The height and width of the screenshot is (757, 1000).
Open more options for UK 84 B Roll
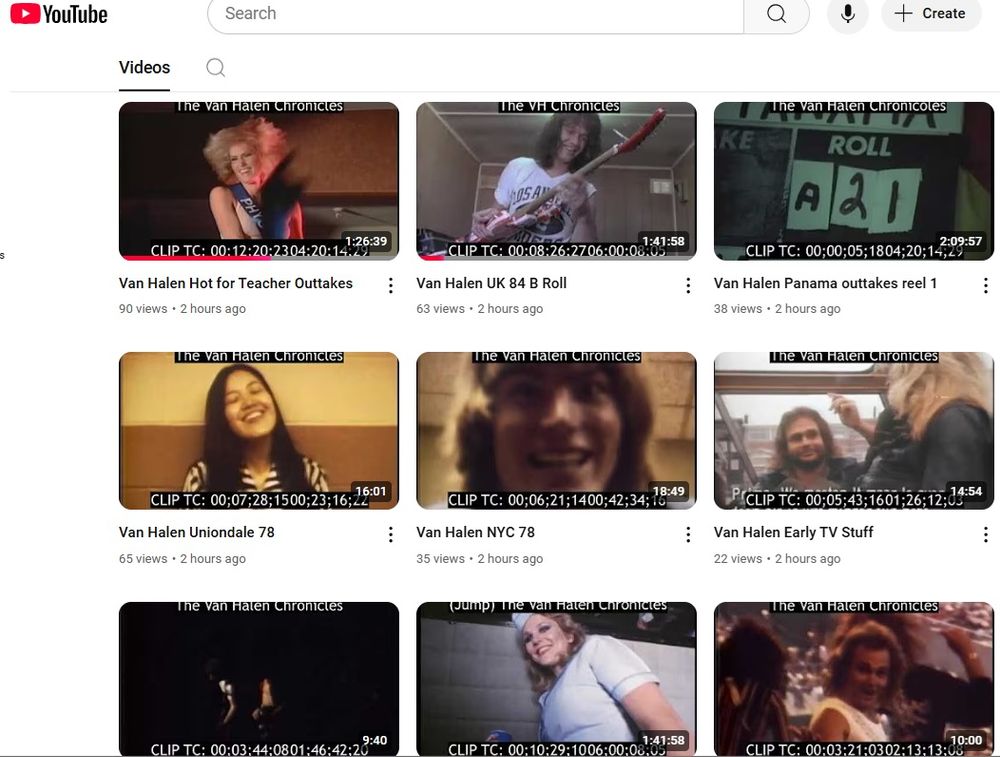[688, 286]
